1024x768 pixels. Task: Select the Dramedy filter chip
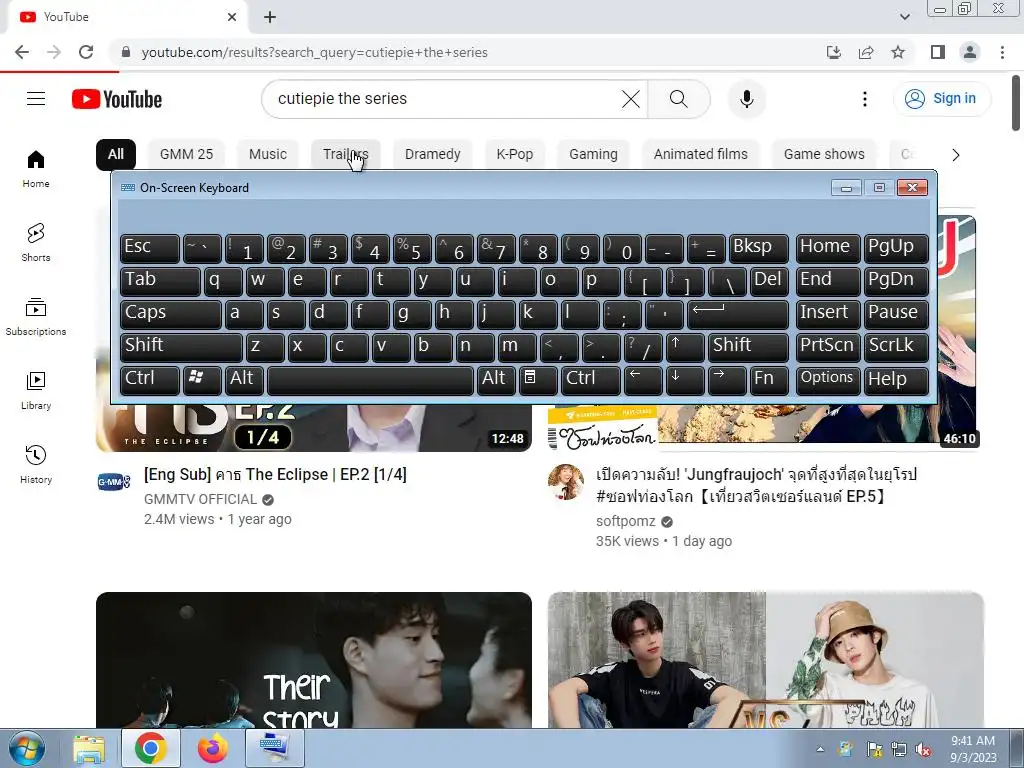[x=432, y=154]
